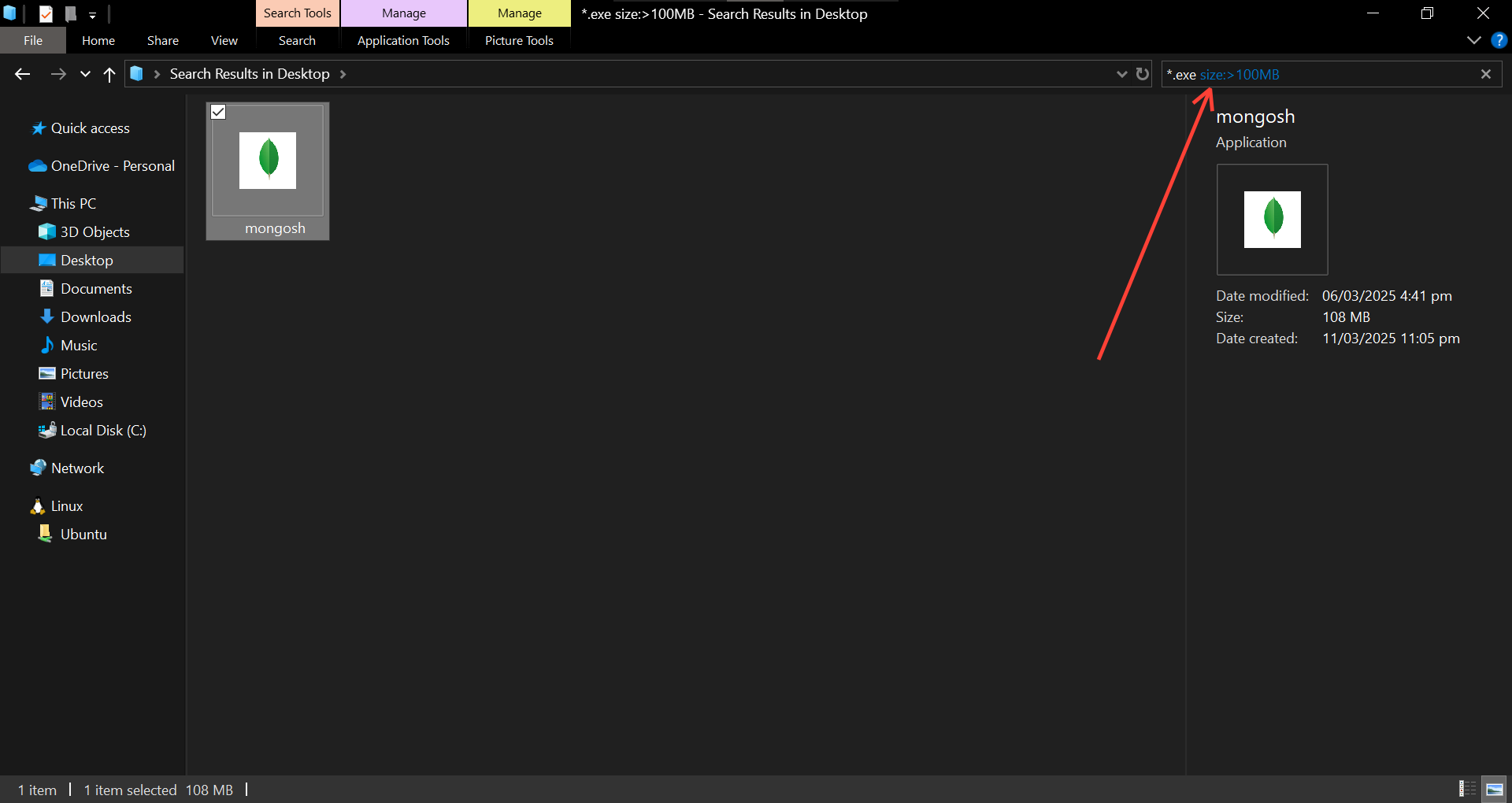Viewport: 1512px width, 803px height.
Task: Select the Manage header above Application Tools
Action: [404, 13]
